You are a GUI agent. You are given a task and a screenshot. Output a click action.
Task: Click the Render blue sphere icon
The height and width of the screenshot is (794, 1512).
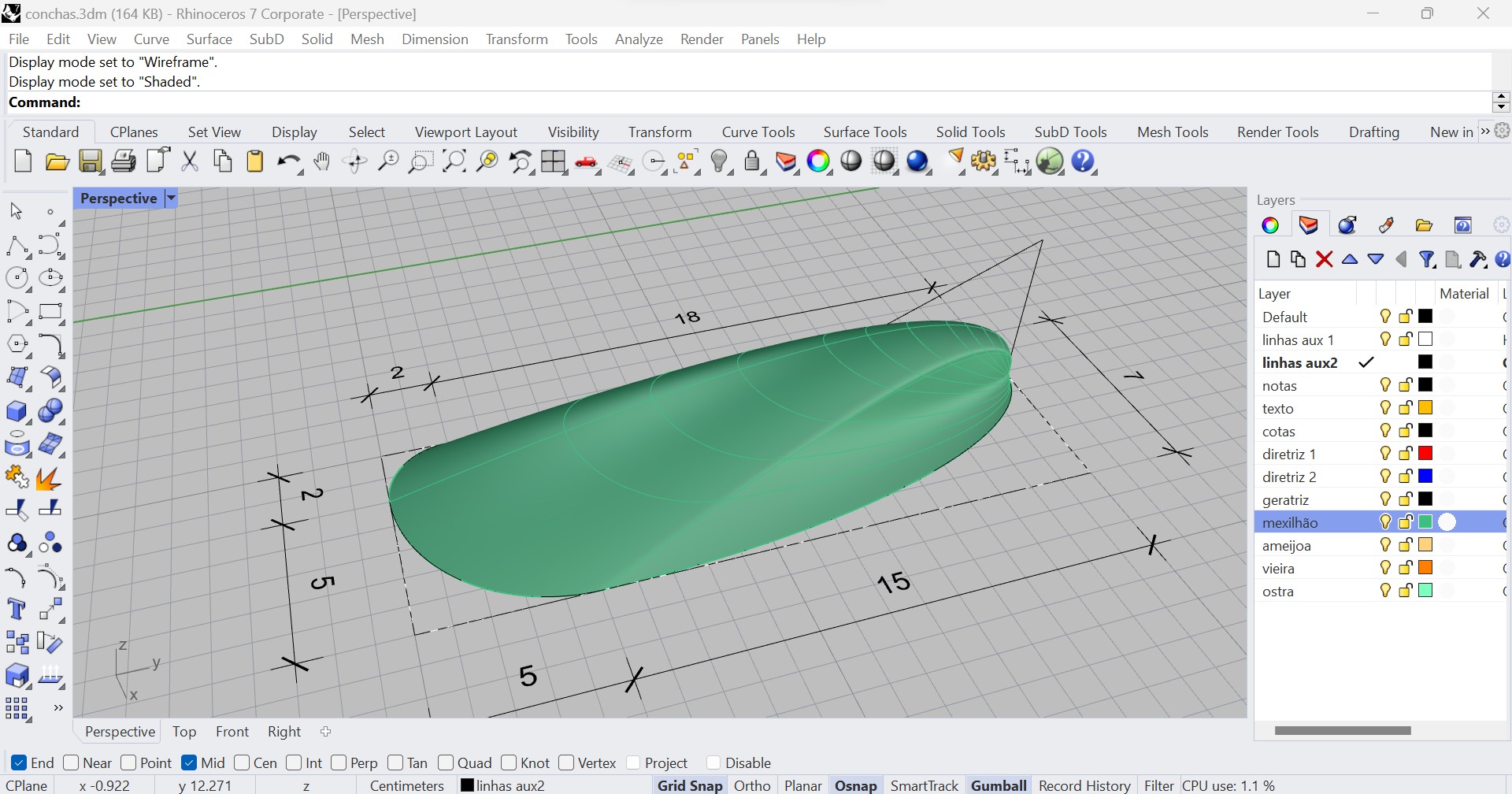pos(918,161)
